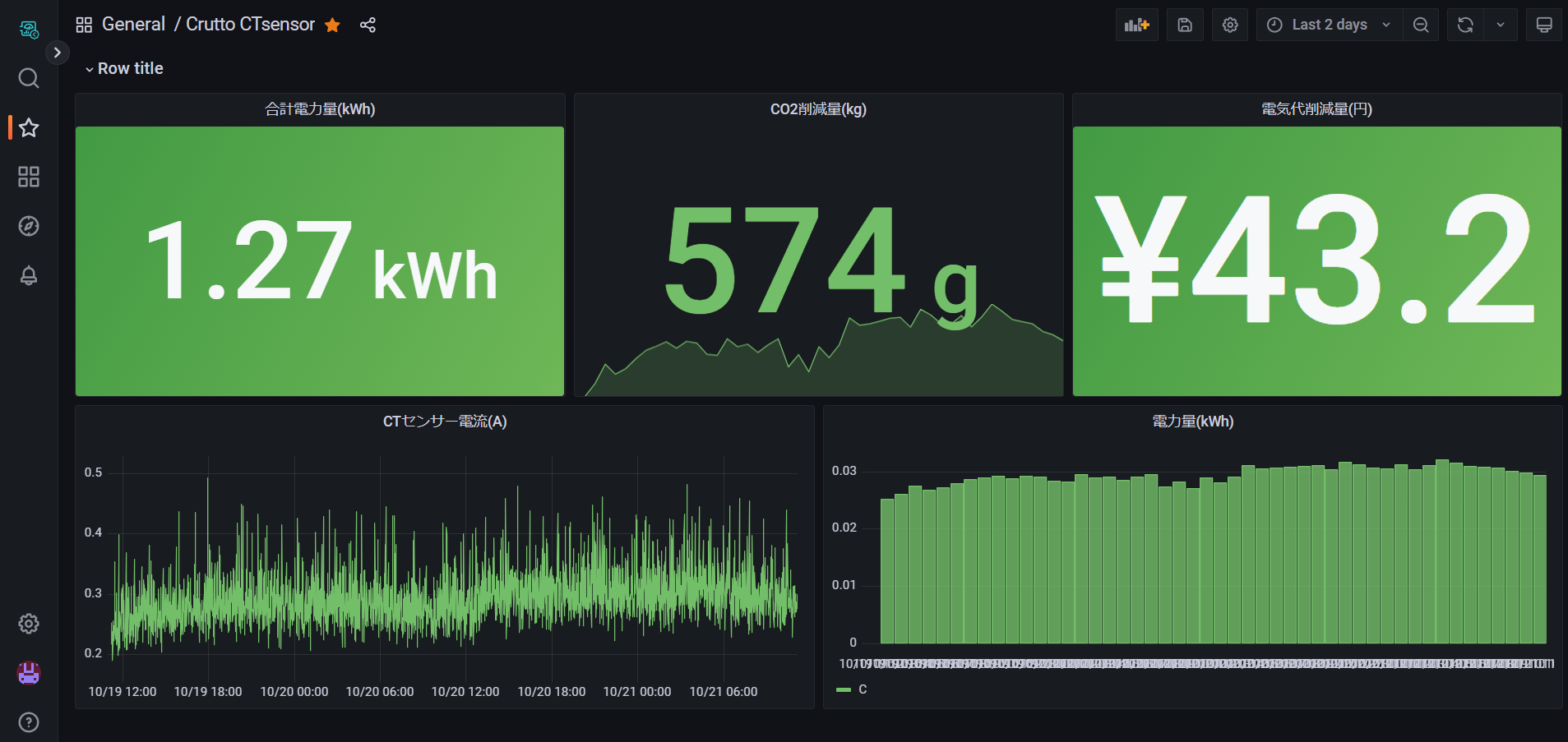1568x742 pixels.
Task: Open Explore compass in sidebar
Action: pos(29,226)
